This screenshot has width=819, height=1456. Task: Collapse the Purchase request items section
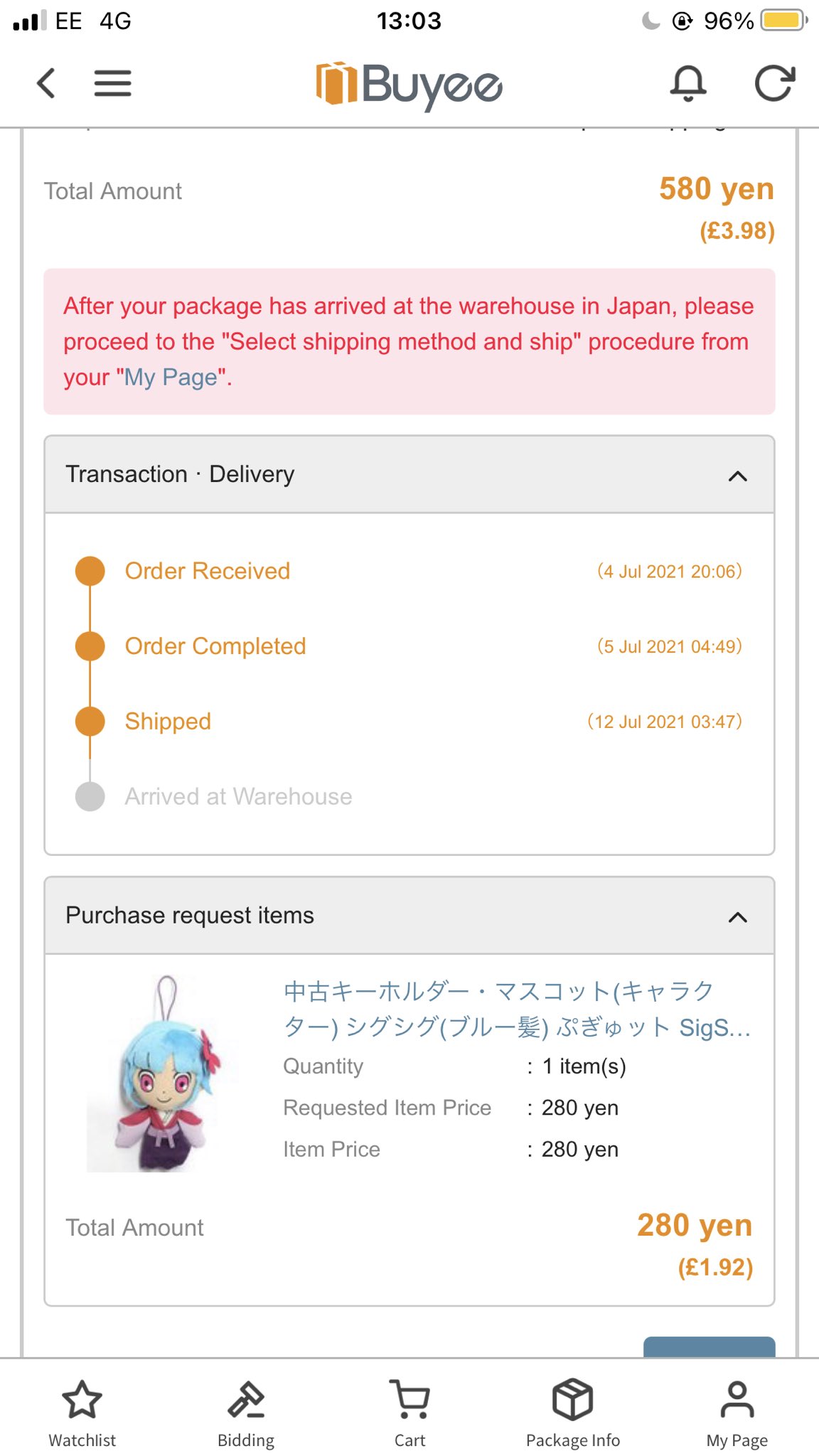tap(737, 916)
